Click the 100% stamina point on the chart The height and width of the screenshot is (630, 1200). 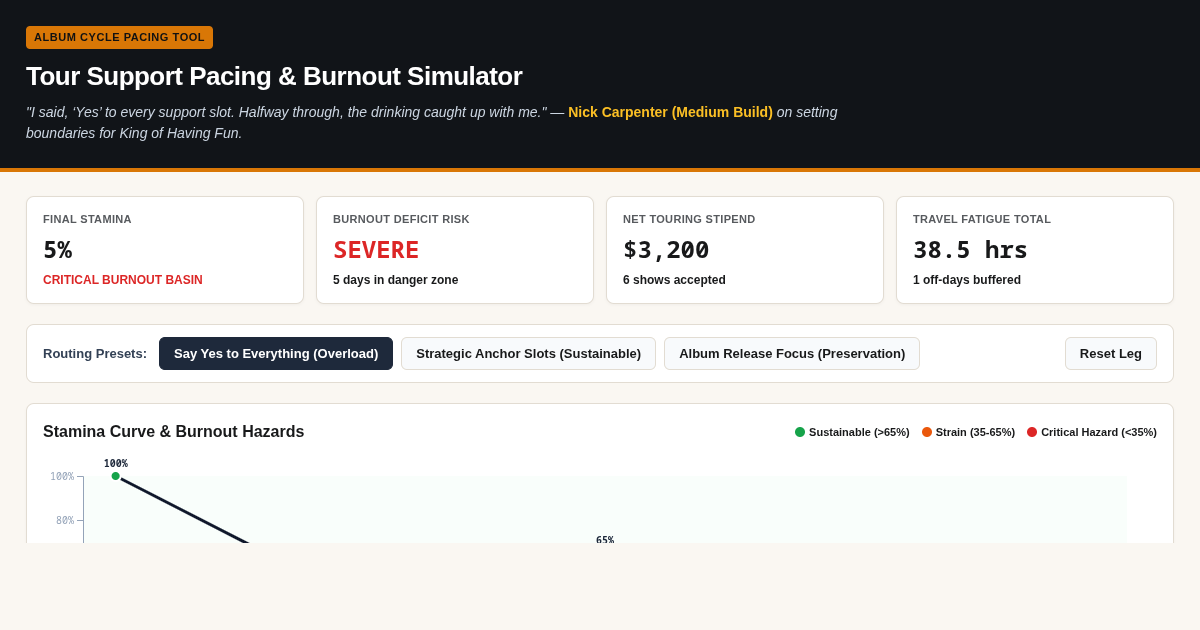click(116, 476)
